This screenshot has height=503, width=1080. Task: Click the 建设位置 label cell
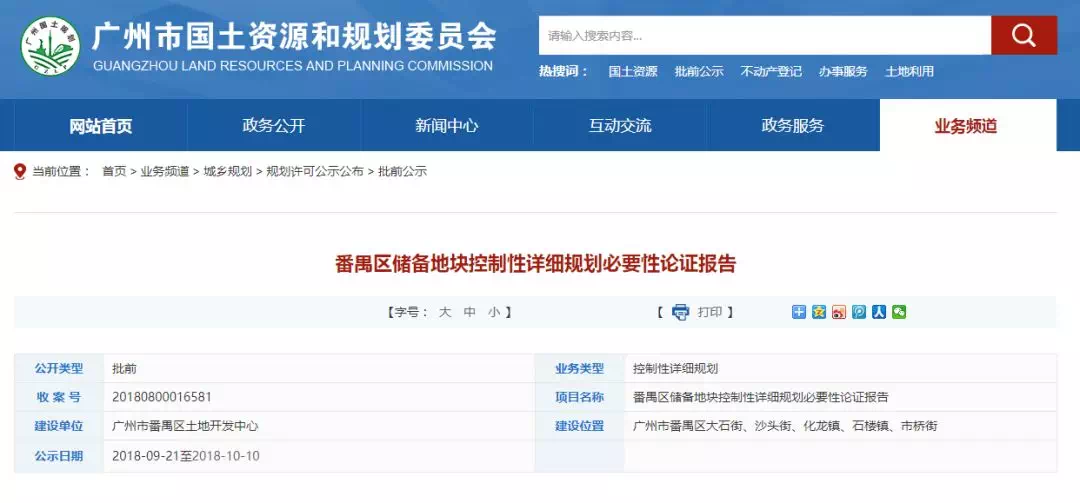point(579,426)
